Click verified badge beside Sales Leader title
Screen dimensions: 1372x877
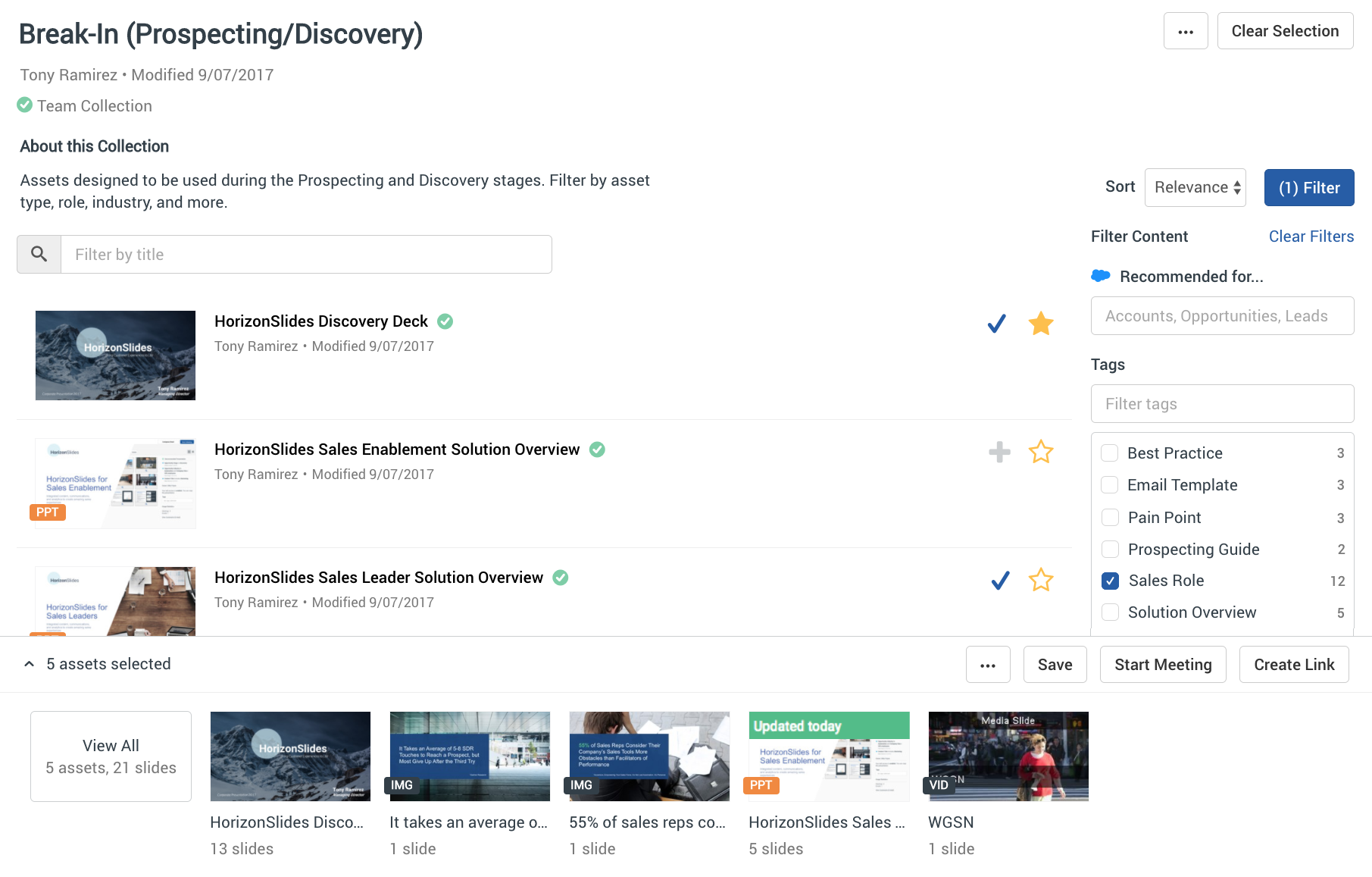(561, 578)
